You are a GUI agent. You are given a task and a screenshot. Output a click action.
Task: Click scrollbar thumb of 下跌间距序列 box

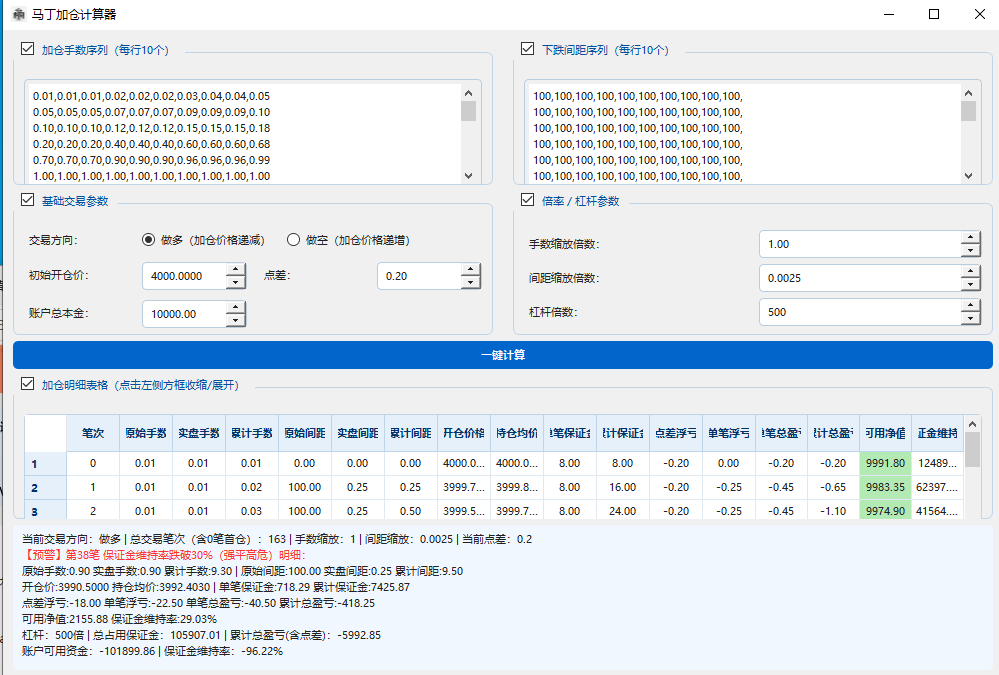(x=968, y=111)
